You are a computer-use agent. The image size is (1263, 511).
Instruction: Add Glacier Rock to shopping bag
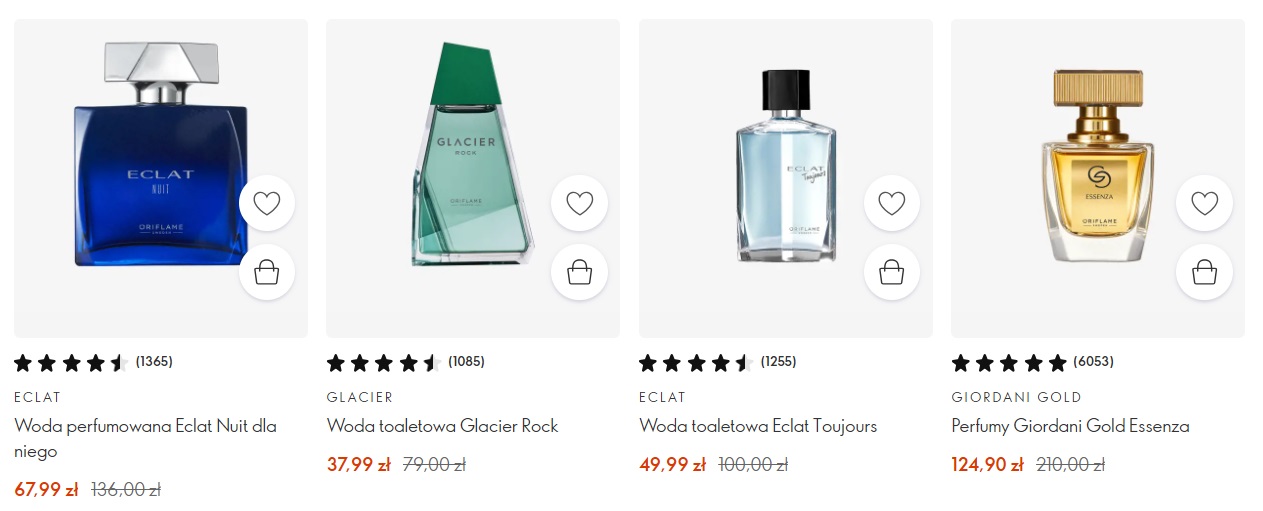pos(580,272)
